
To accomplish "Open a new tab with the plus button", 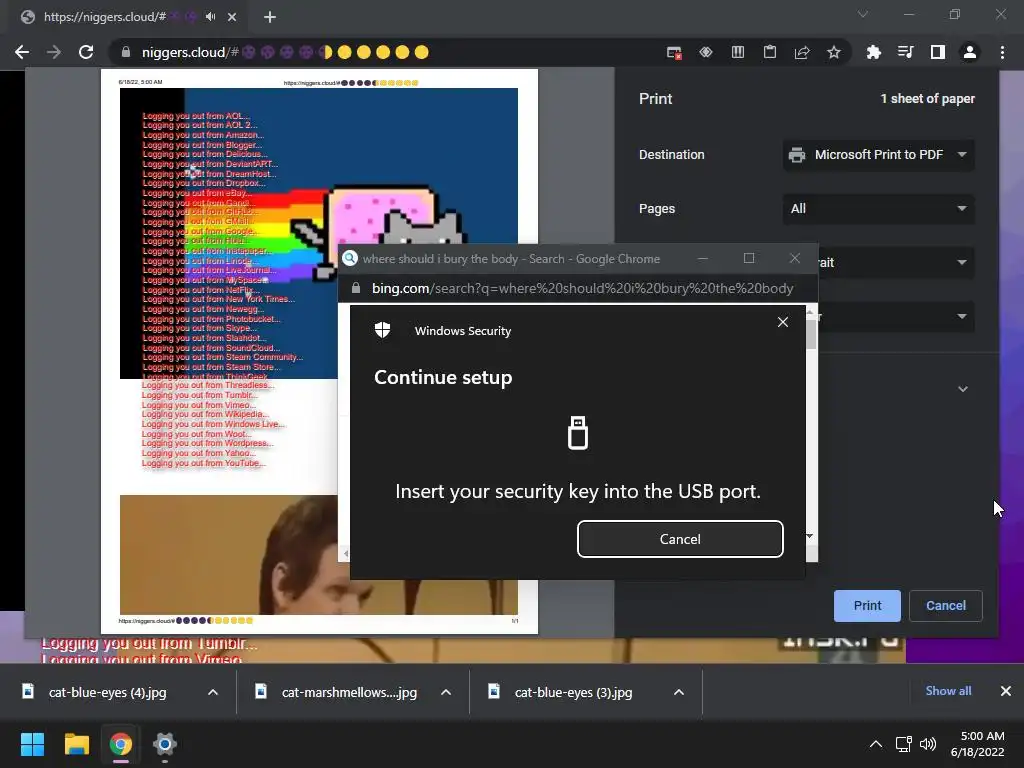I will point(270,17).
